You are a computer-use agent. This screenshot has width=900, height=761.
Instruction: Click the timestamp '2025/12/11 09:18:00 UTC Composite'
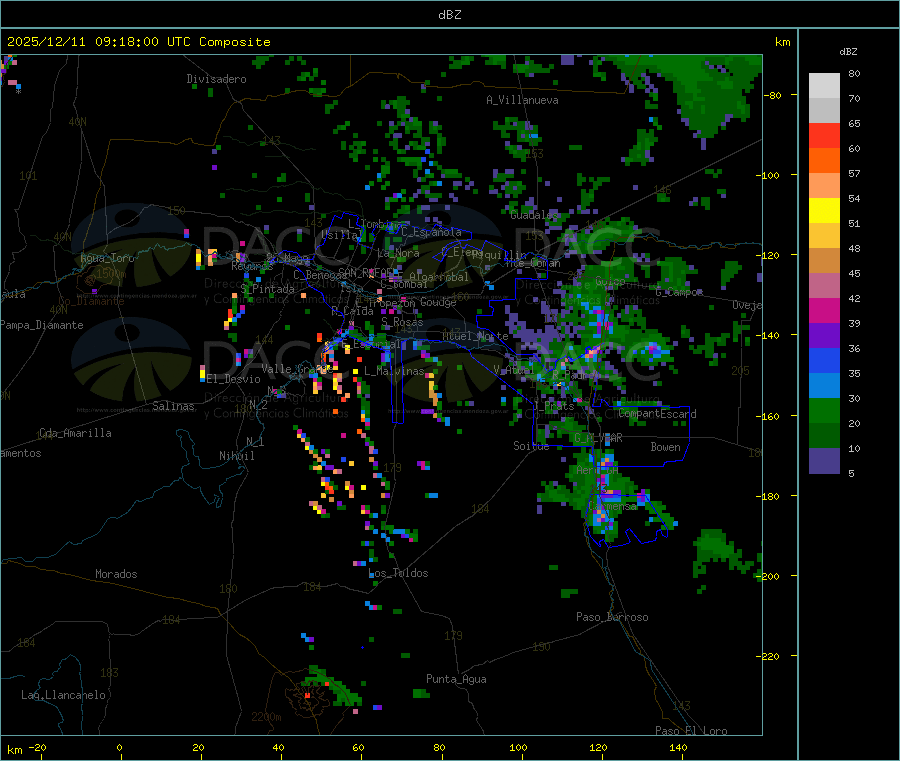[x=138, y=42]
